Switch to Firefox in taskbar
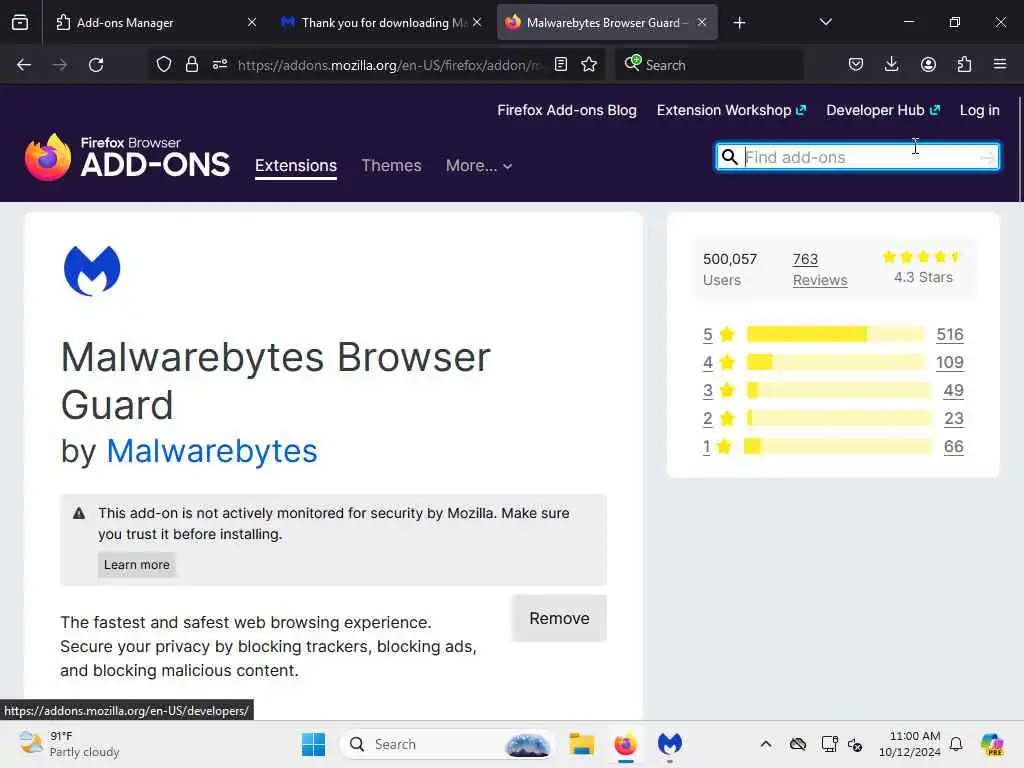 click(626, 744)
